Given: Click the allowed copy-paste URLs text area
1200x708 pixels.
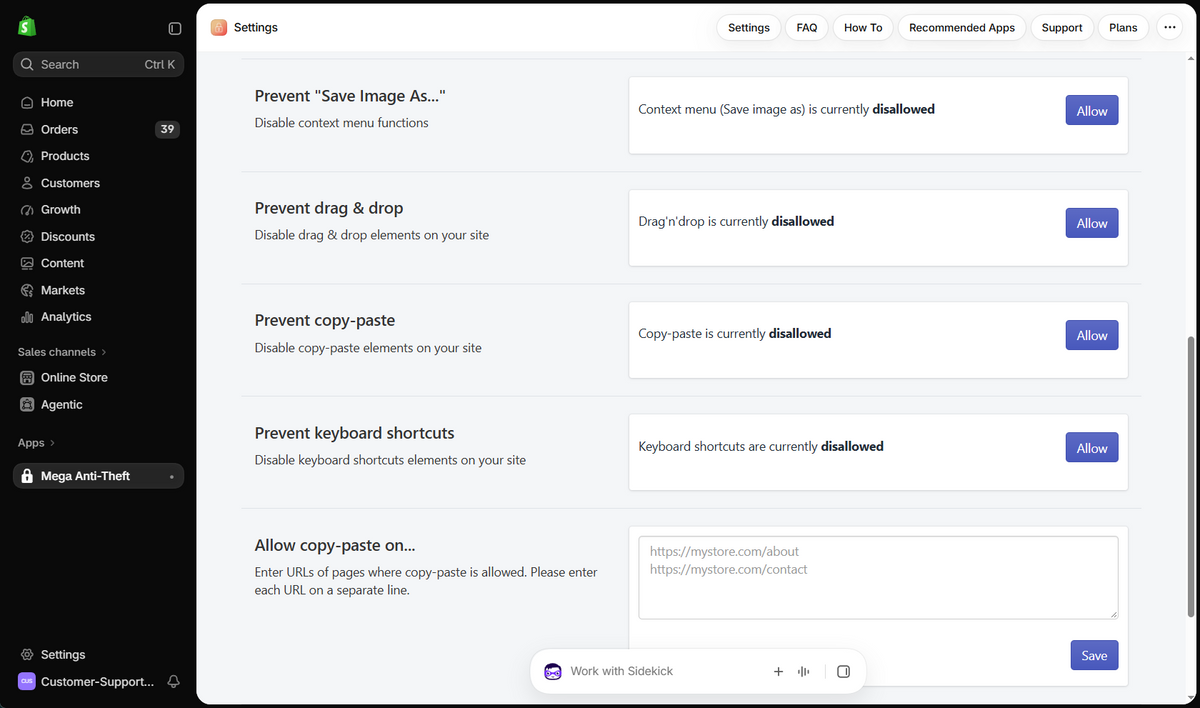Looking at the screenshot, I should [878, 578].
